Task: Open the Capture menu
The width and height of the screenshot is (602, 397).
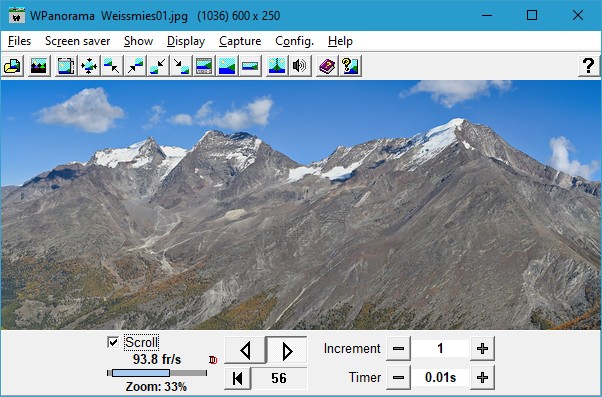Action: 240,41
